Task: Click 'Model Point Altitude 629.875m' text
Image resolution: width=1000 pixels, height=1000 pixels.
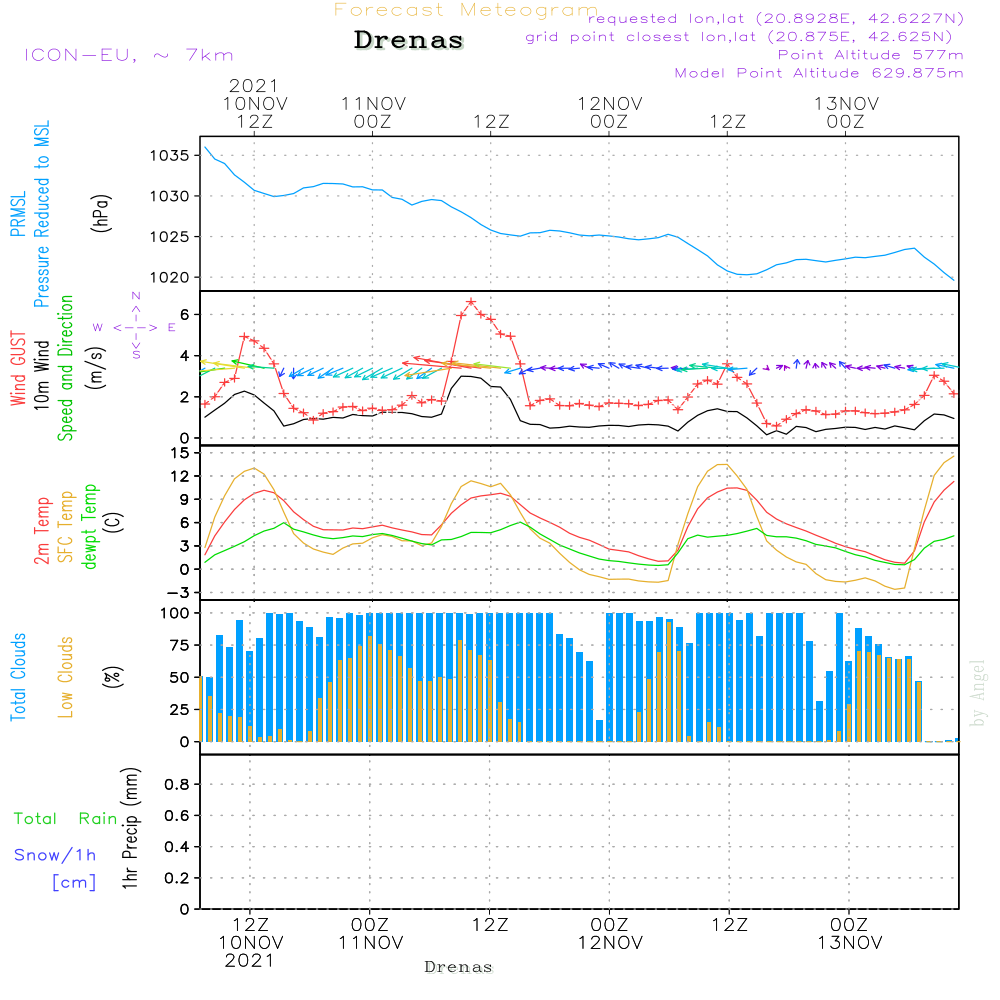Action: [819, 73]
